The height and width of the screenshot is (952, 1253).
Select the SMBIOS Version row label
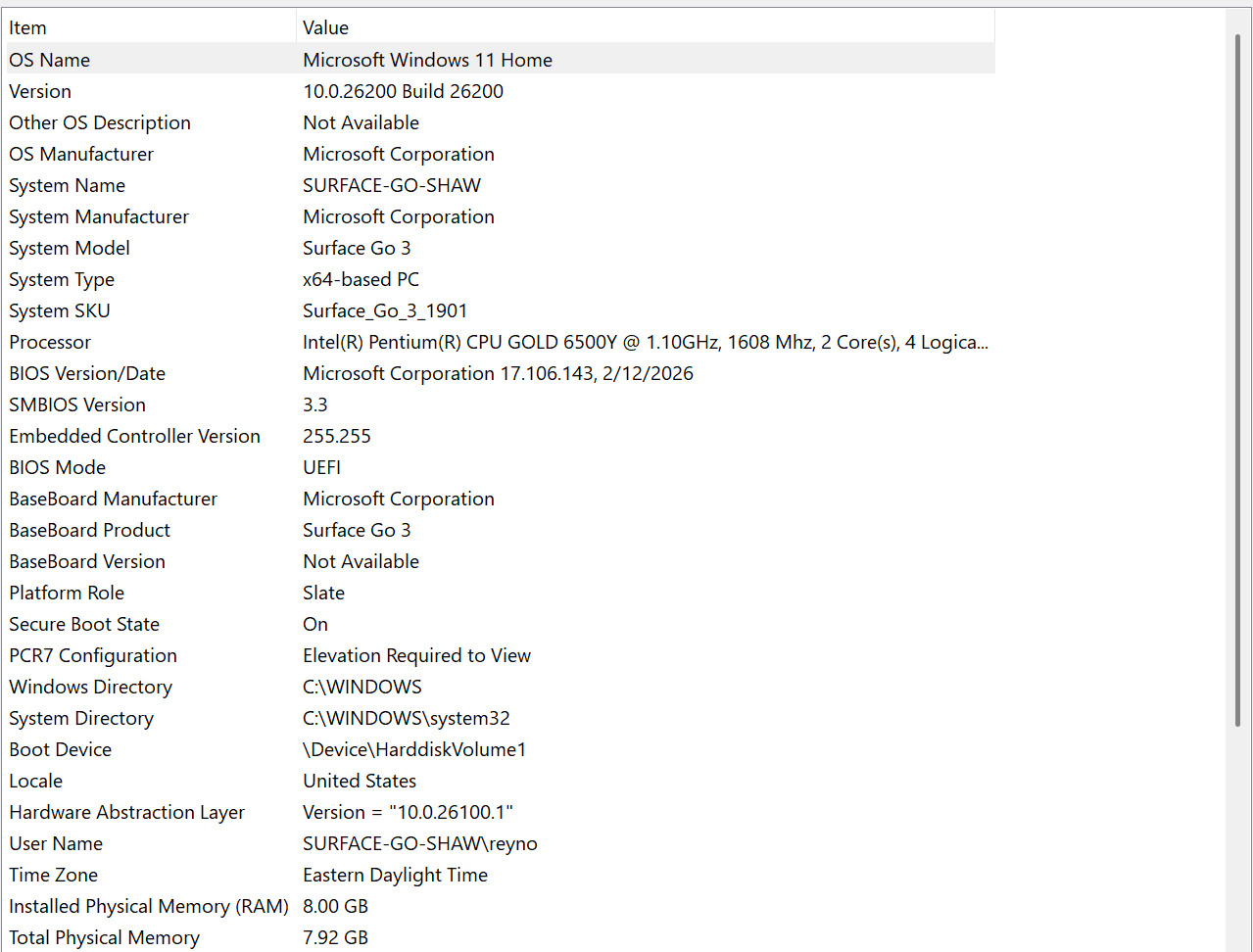pyautogui.click(x=77, y=405)
